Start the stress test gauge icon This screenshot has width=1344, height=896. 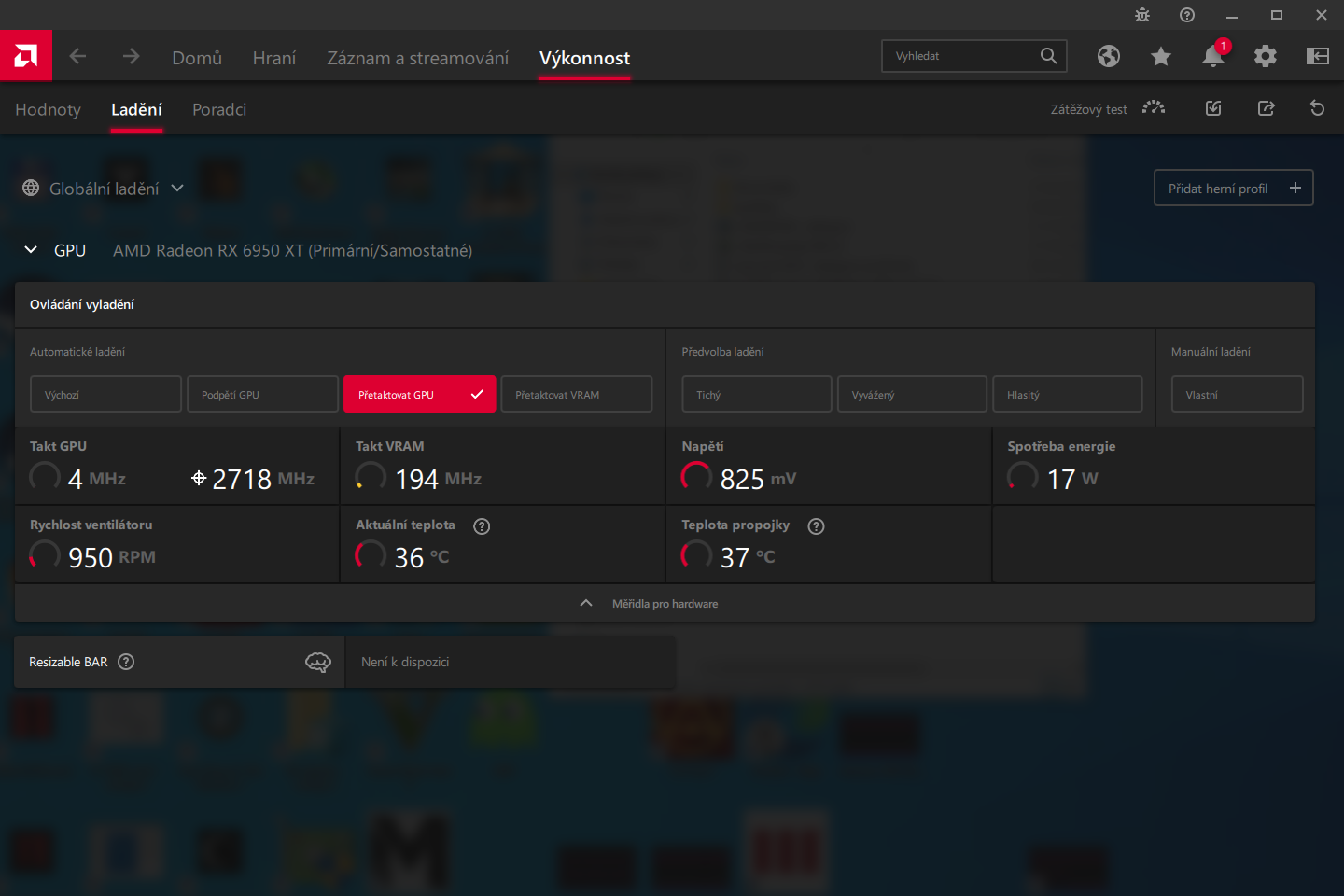coord(1154,108)
